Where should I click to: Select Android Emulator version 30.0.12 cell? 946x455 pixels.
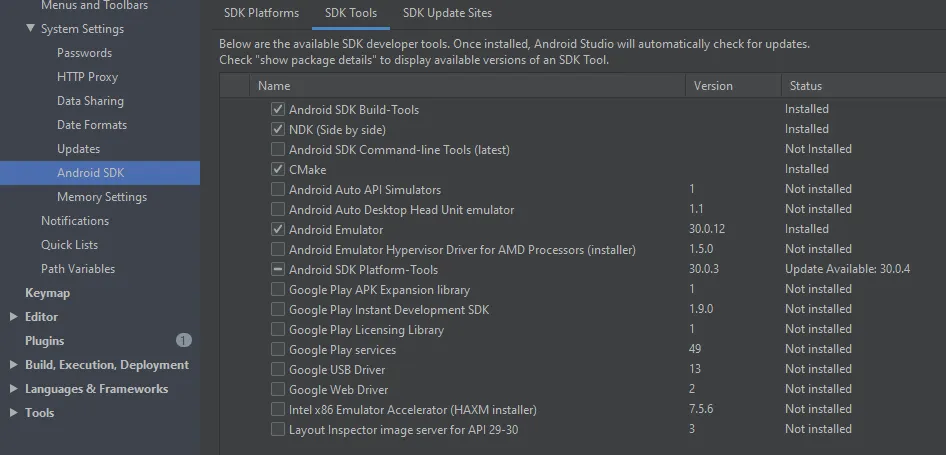[706, 229]
